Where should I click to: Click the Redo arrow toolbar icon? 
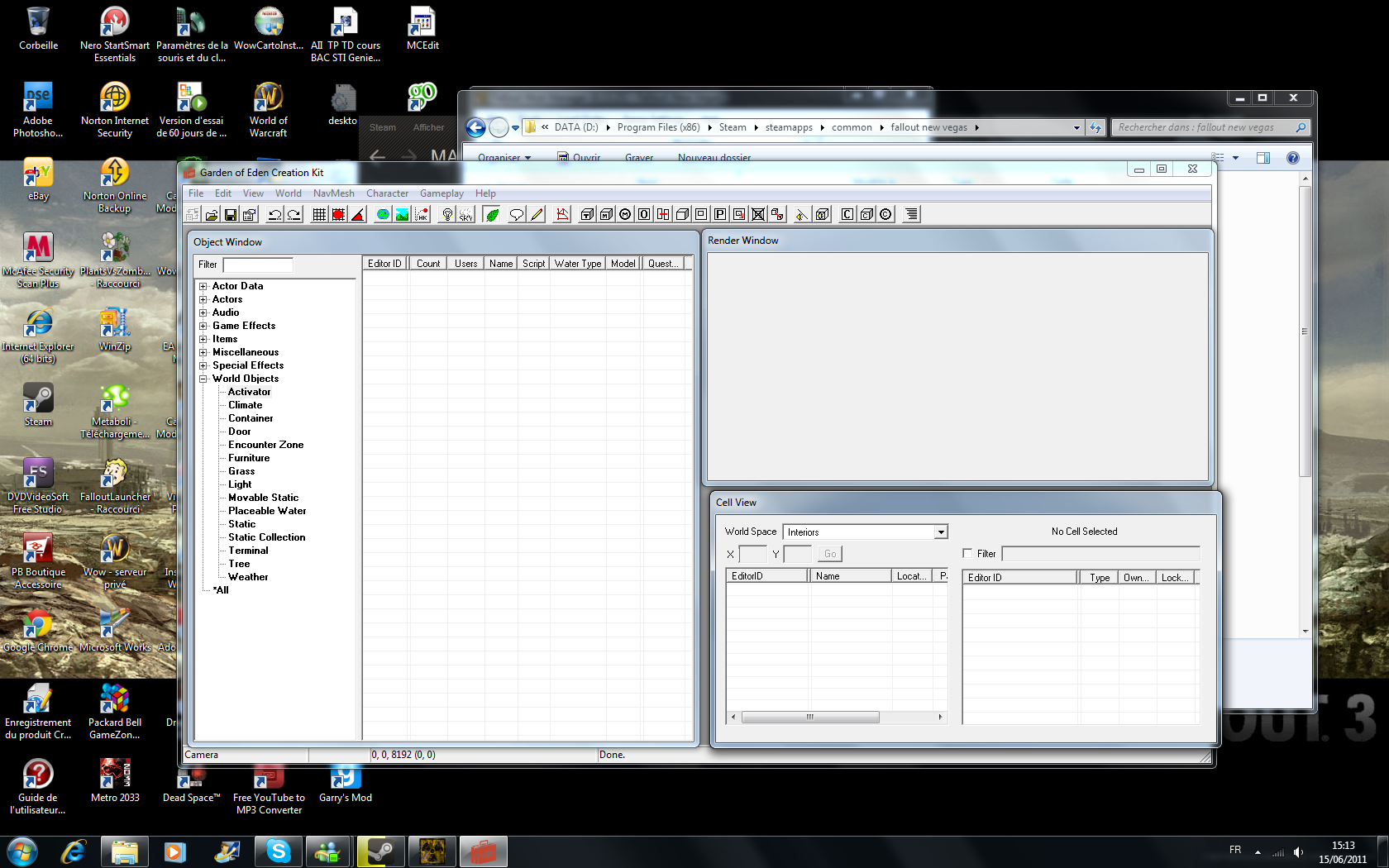(x=293, y=215)
